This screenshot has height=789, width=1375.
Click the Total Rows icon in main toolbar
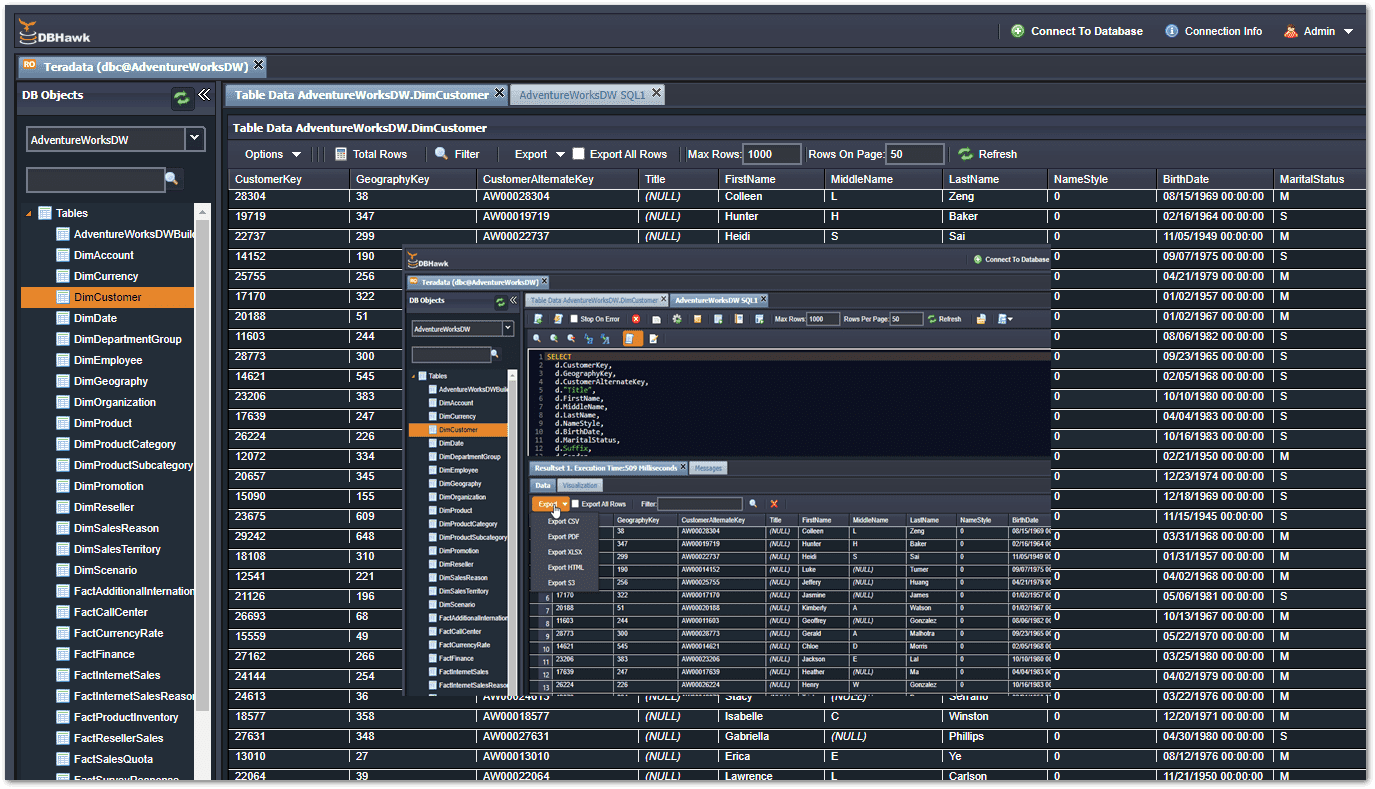pyautogui.click(x=341, y=154)
